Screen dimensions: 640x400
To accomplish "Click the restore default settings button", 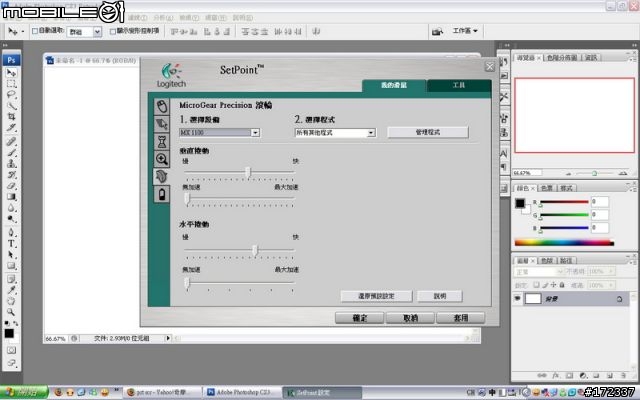I will pyautogui.click(x=376, y=296).
